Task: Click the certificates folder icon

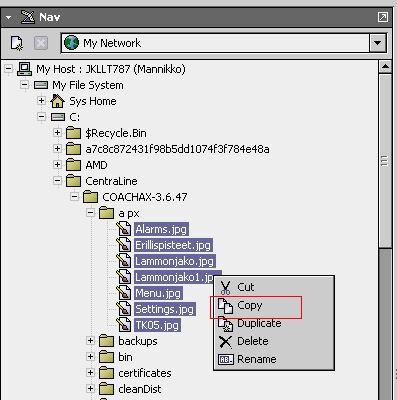Action: [x=107, y=372]
